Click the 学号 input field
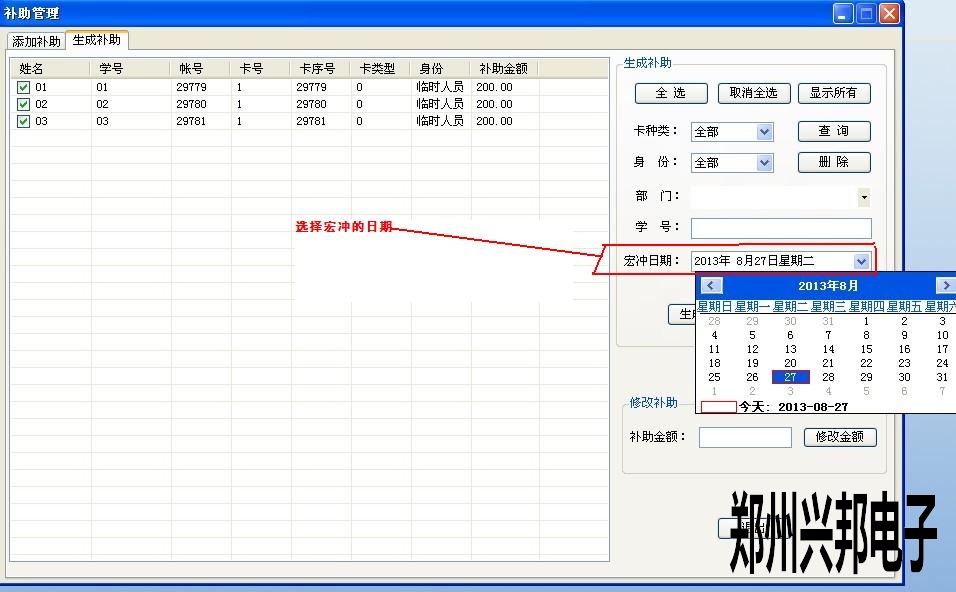This screenshot has height=592, width=956. tap(780, 228)
